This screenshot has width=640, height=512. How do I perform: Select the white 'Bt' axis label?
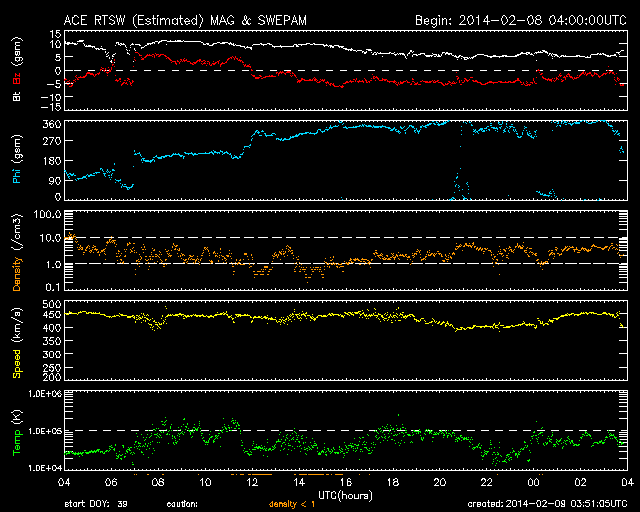coord(17,96)
